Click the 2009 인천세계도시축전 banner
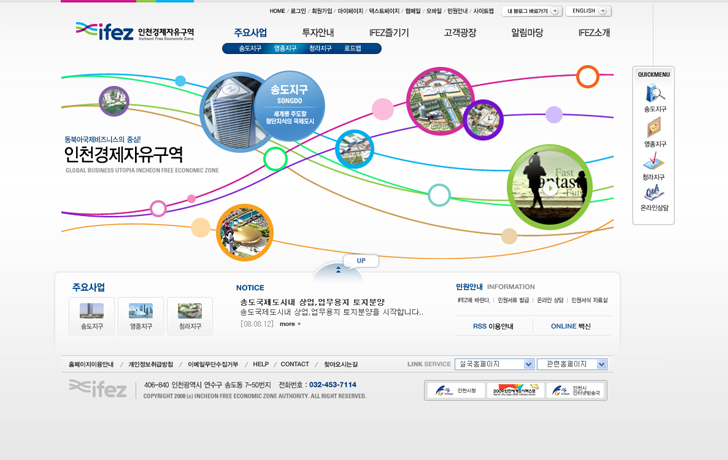 [x=515, y=390]
